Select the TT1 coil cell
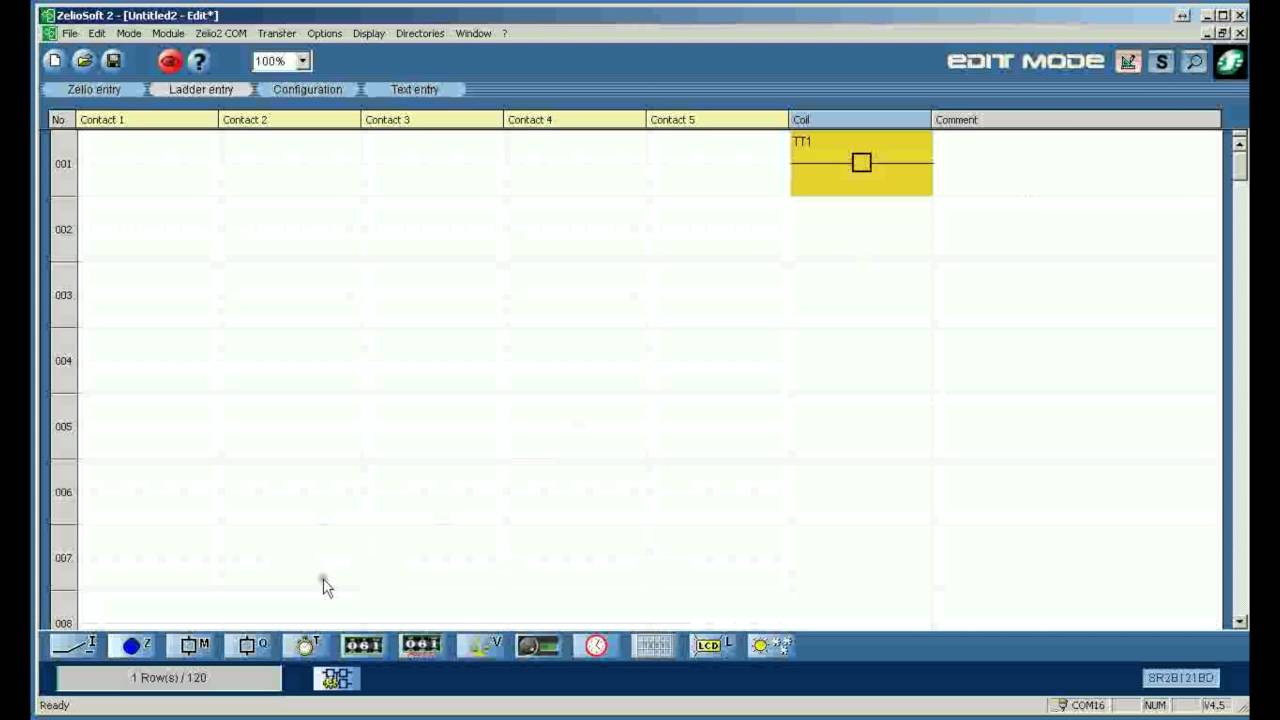Viewport: 1280px width, 720px height. click(x=861, y=163)
